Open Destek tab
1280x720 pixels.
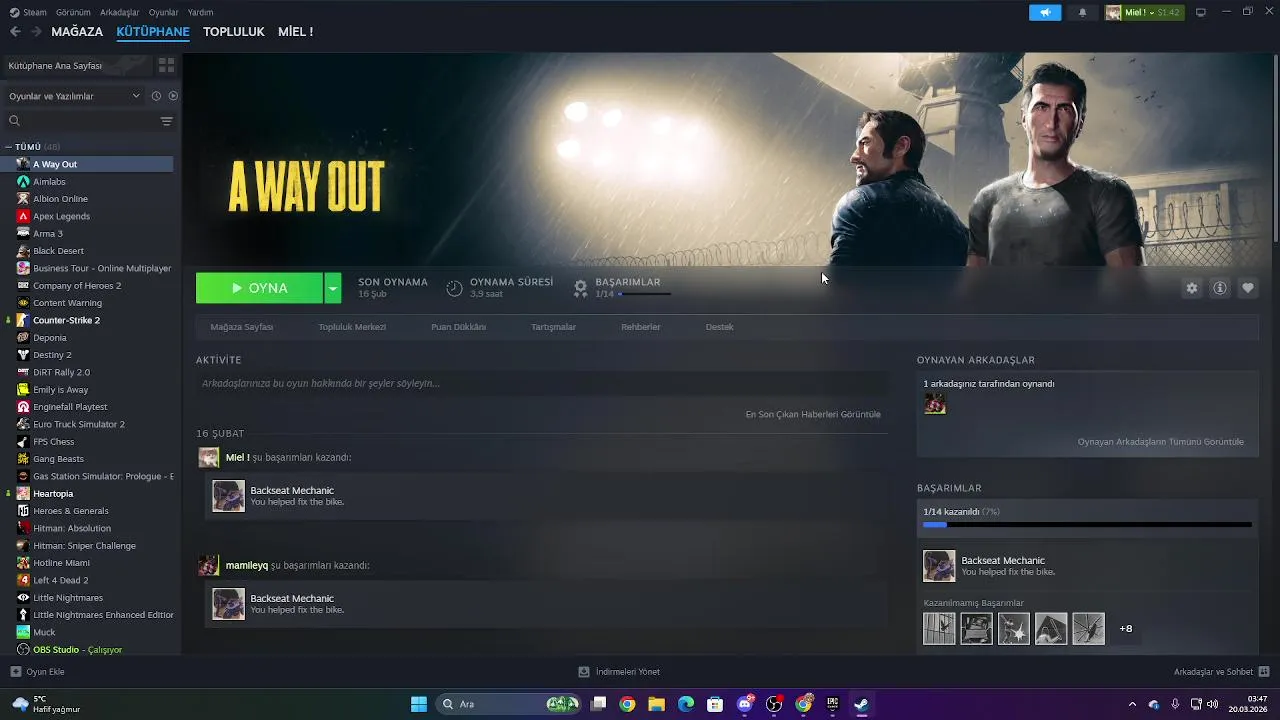tap(719, 327)
